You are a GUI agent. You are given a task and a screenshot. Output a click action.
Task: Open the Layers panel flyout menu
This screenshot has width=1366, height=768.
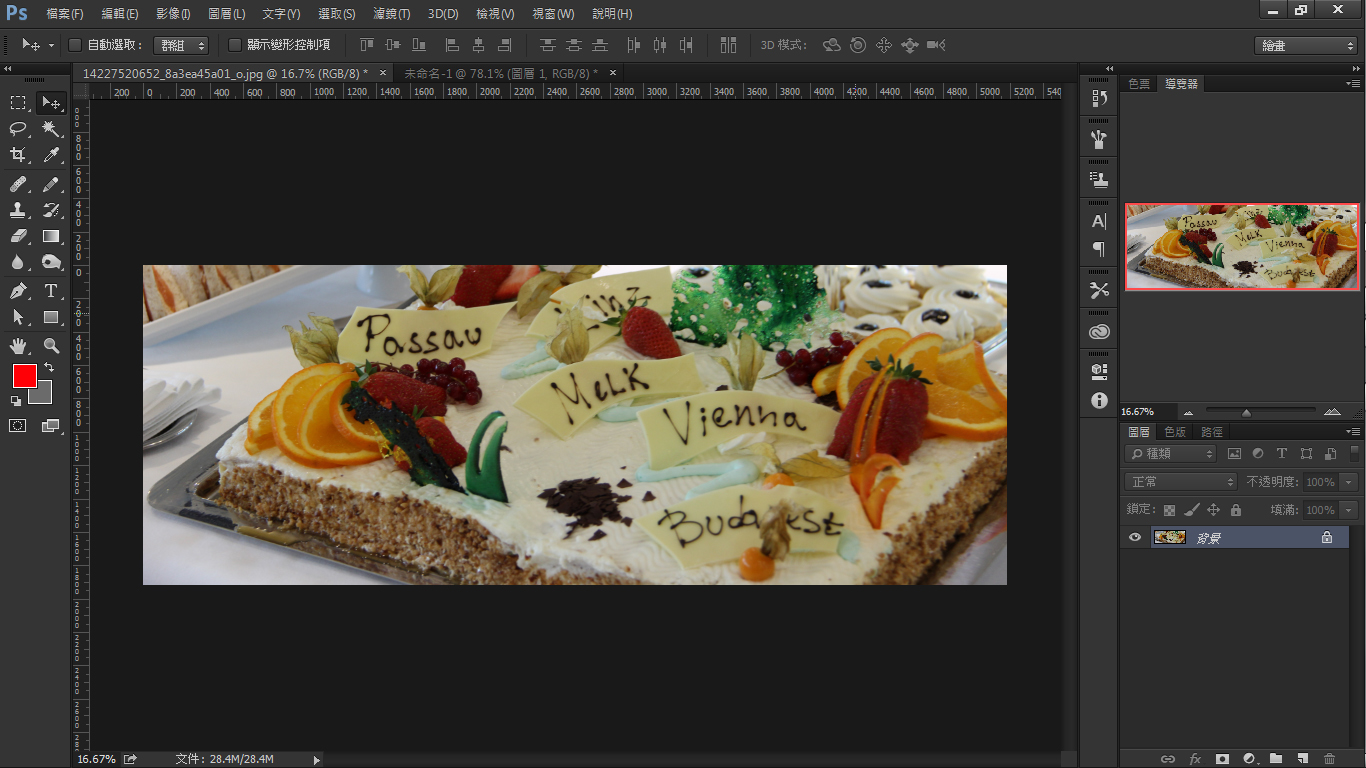[x=1353, y=432]
